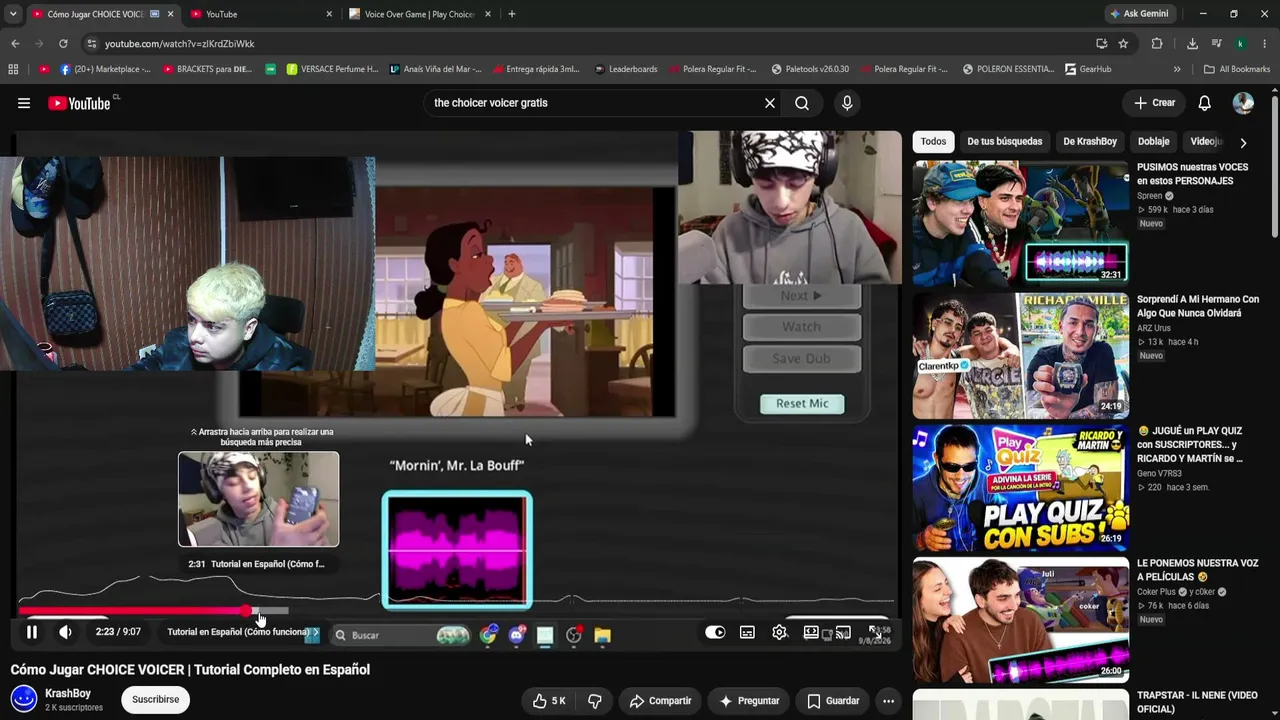Screen dimensions: 1280x720
Task: Open the PLAY QUIZ CON SUBS thumbnail
Action: coord(1021,487)
